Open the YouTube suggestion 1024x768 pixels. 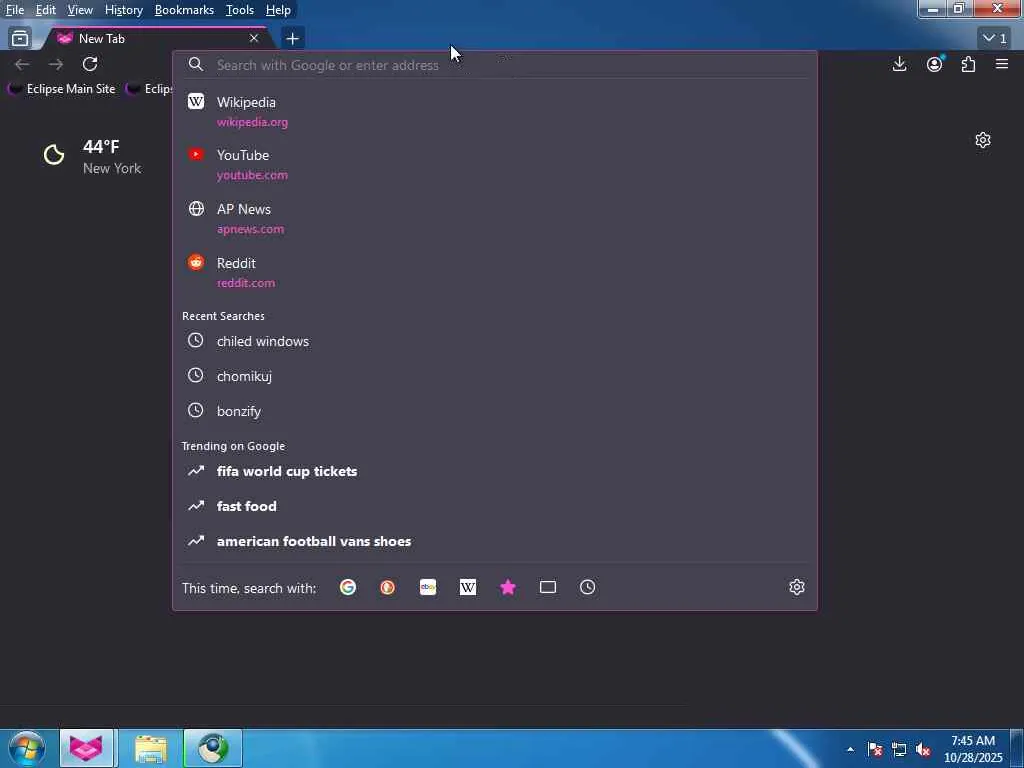[495, 165]
